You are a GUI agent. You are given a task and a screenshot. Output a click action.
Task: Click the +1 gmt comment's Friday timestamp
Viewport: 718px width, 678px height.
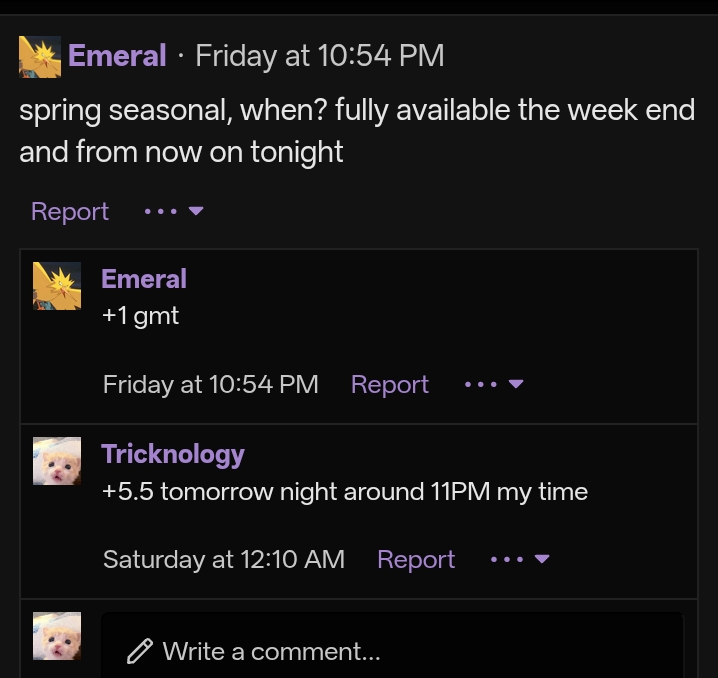point(210,385)
